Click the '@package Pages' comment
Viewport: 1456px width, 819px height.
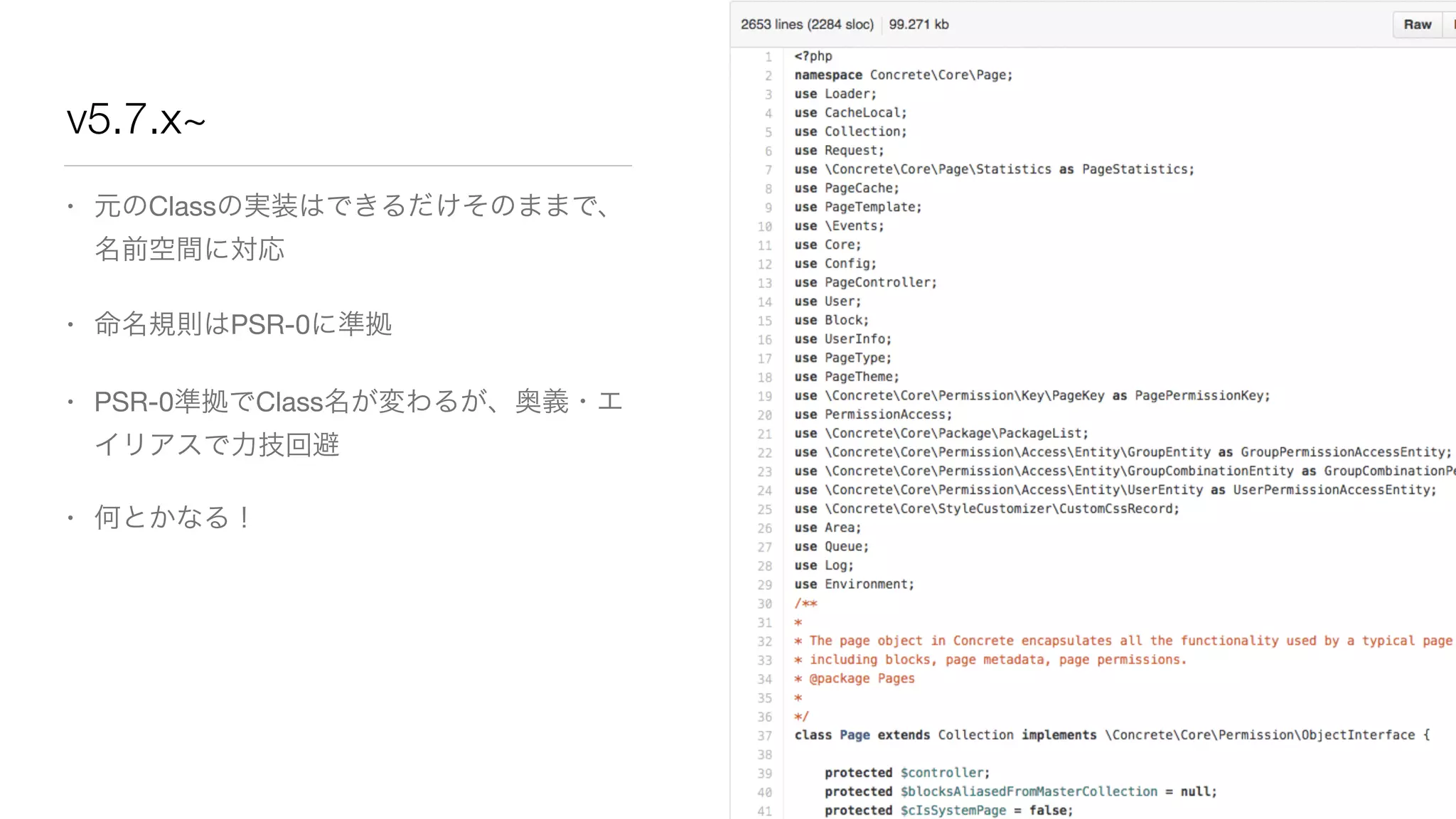click(x=855, y=678)
